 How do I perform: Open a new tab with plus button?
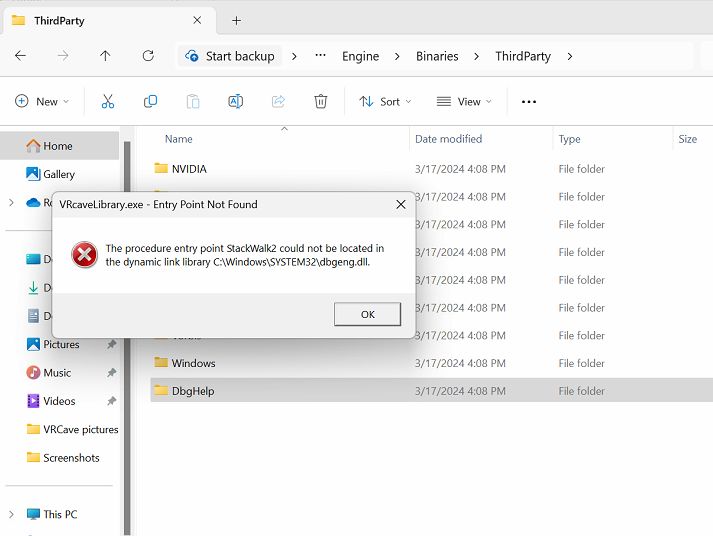click(x=236, y=20)
